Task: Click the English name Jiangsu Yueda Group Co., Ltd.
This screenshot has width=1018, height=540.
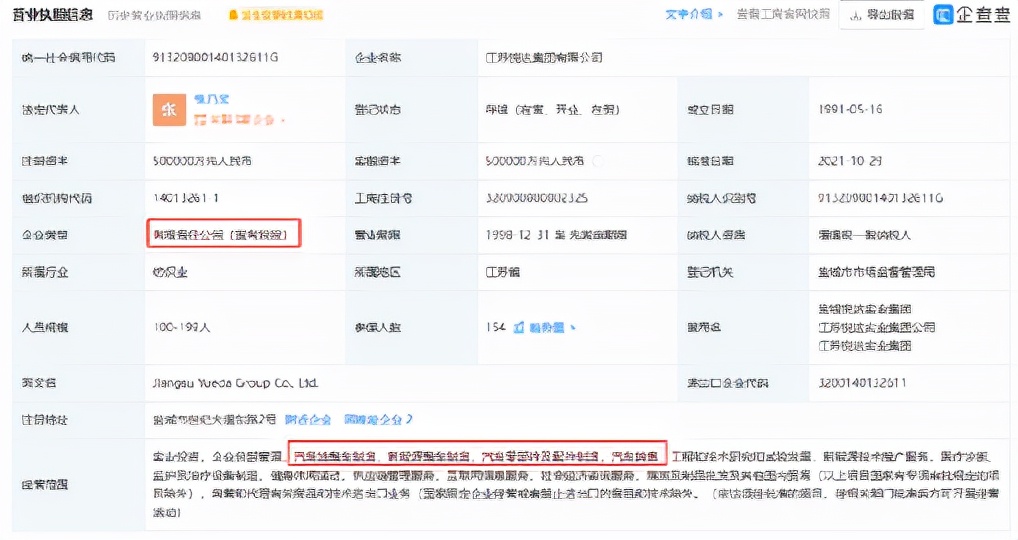Action: click(235, 384)
